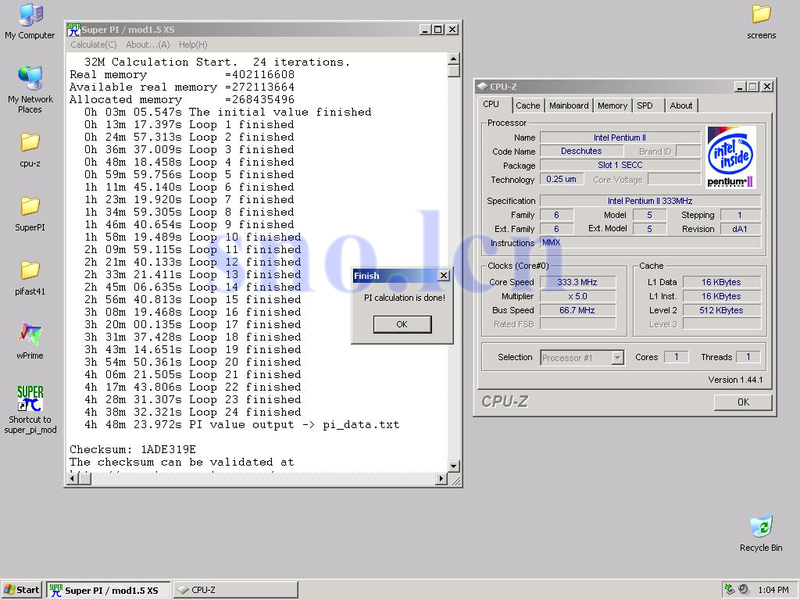Screen dimensions: 800x600
Task: Switch to CPU-Z taskbar button
Action: 235,590
